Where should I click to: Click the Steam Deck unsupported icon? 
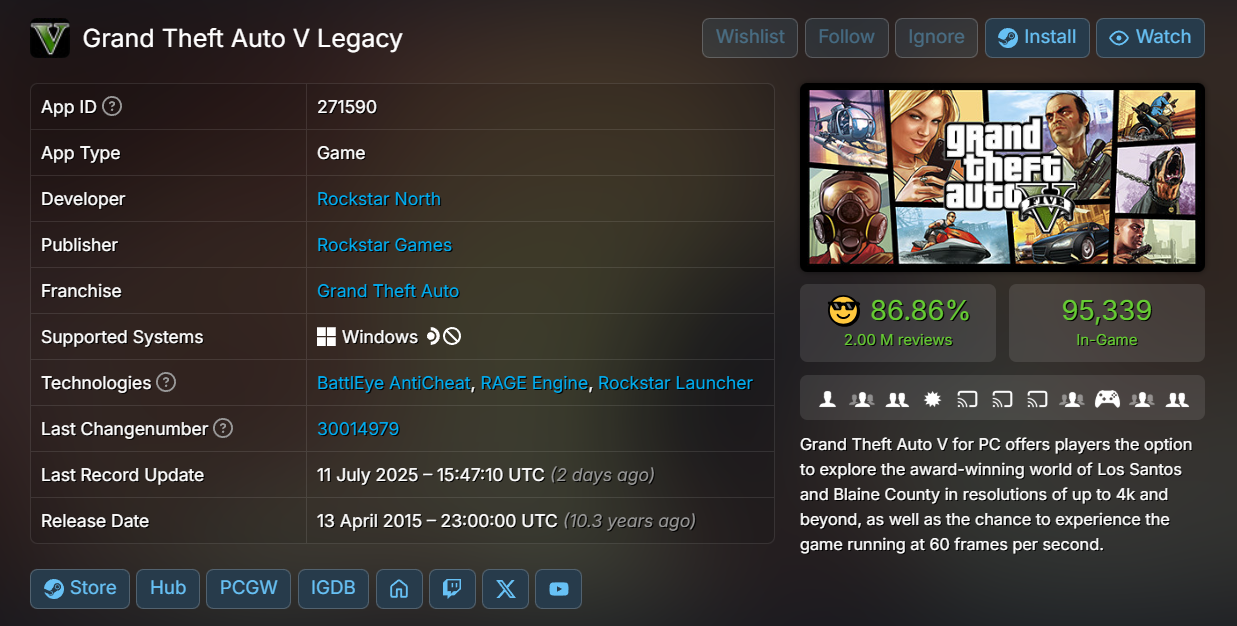point(452,337)
